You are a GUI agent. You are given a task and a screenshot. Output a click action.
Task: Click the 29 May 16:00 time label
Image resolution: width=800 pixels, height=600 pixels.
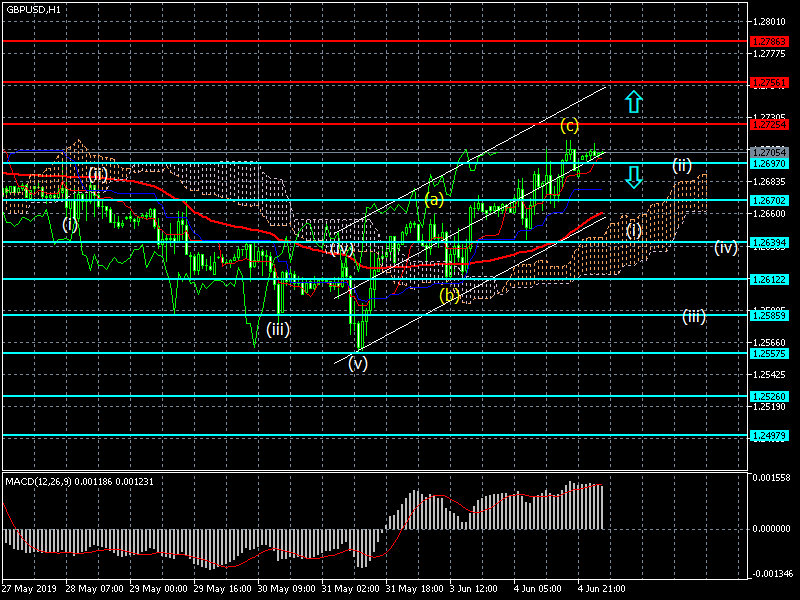[223, 589]
